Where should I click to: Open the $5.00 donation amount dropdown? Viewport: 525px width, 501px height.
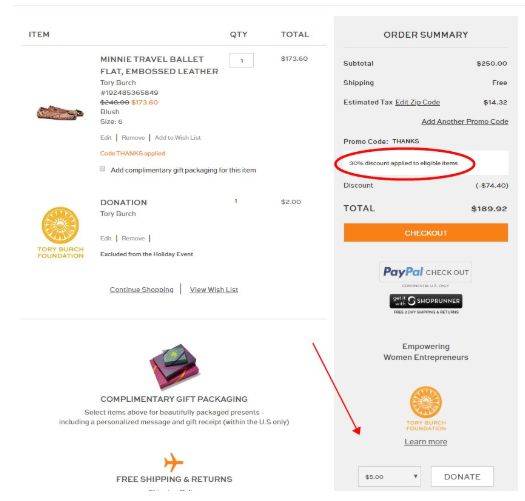click(x=389, y=476)
